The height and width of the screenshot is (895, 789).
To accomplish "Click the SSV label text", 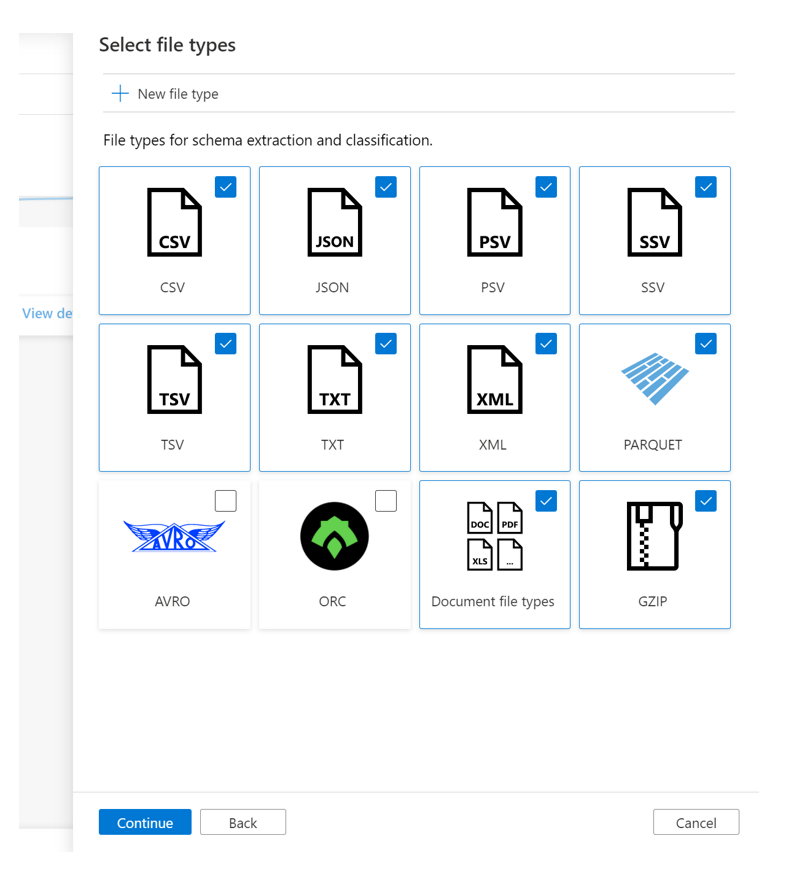I will pos(653,288).
